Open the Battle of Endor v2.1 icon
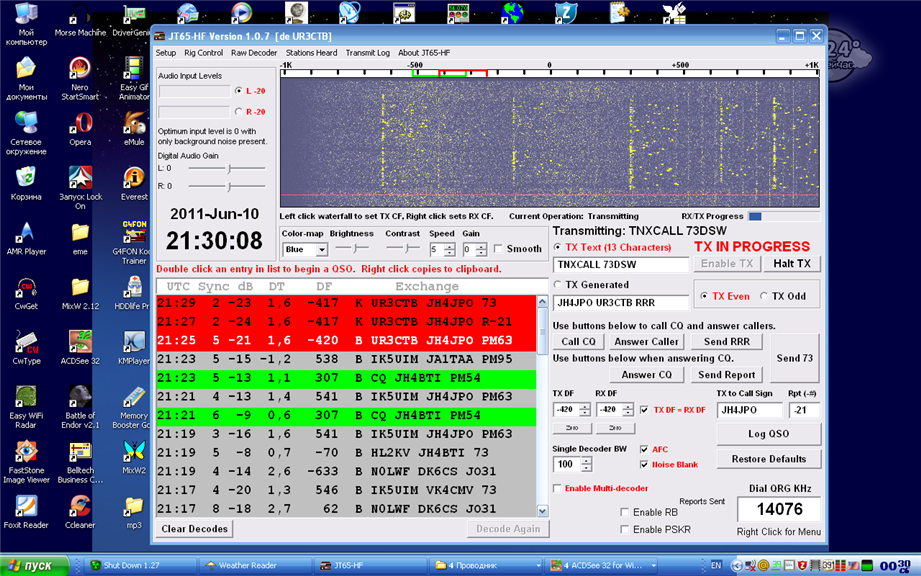Screen dimensions: 921x576 click(80, 407)
